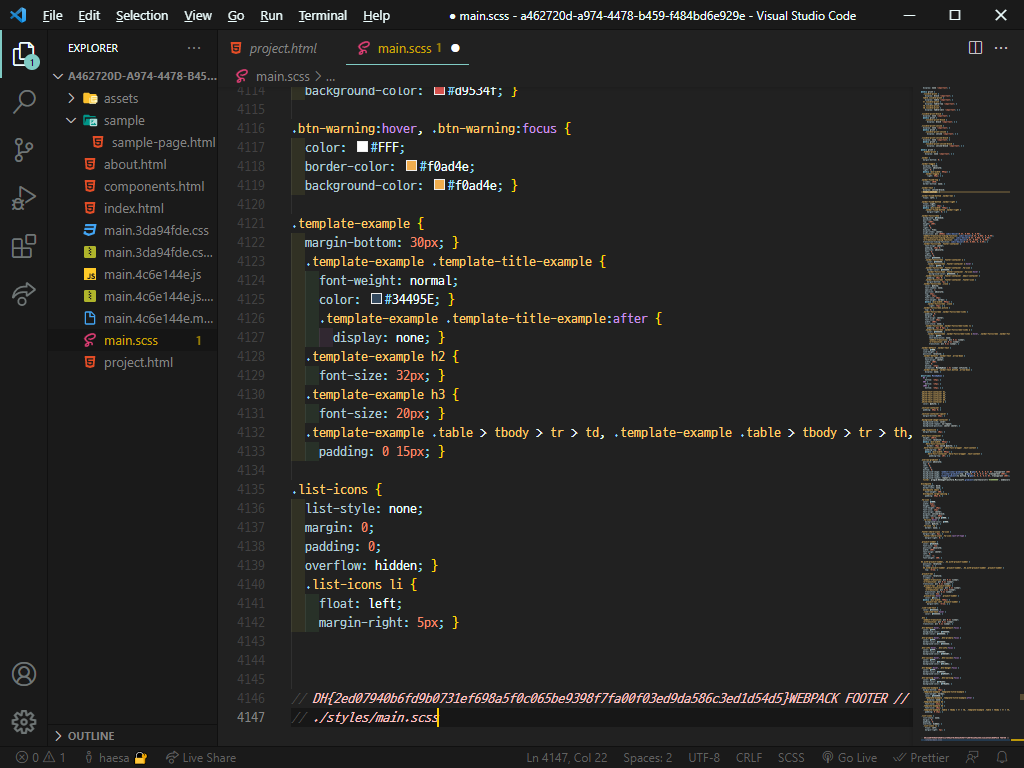The image size is (1024, 768).
Task: Open the Source Control view
Action: (24, 149)
